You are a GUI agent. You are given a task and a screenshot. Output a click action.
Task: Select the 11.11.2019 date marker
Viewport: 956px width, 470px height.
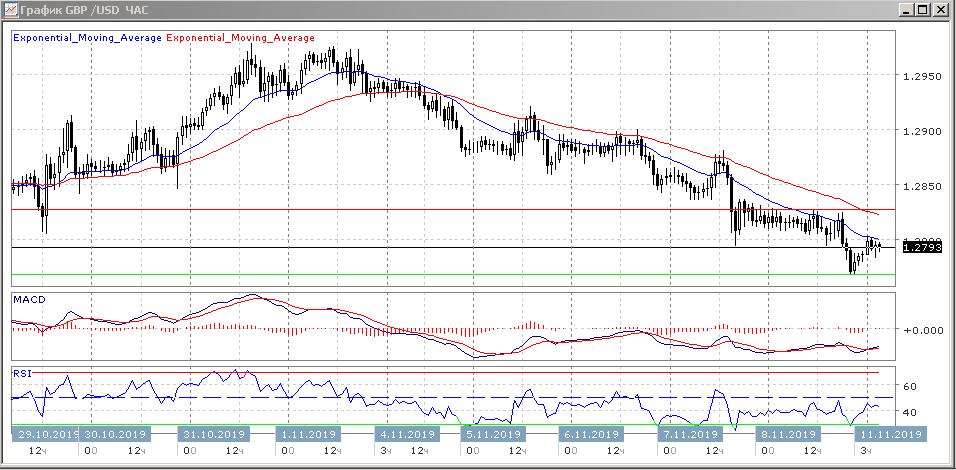click(889, 435)
